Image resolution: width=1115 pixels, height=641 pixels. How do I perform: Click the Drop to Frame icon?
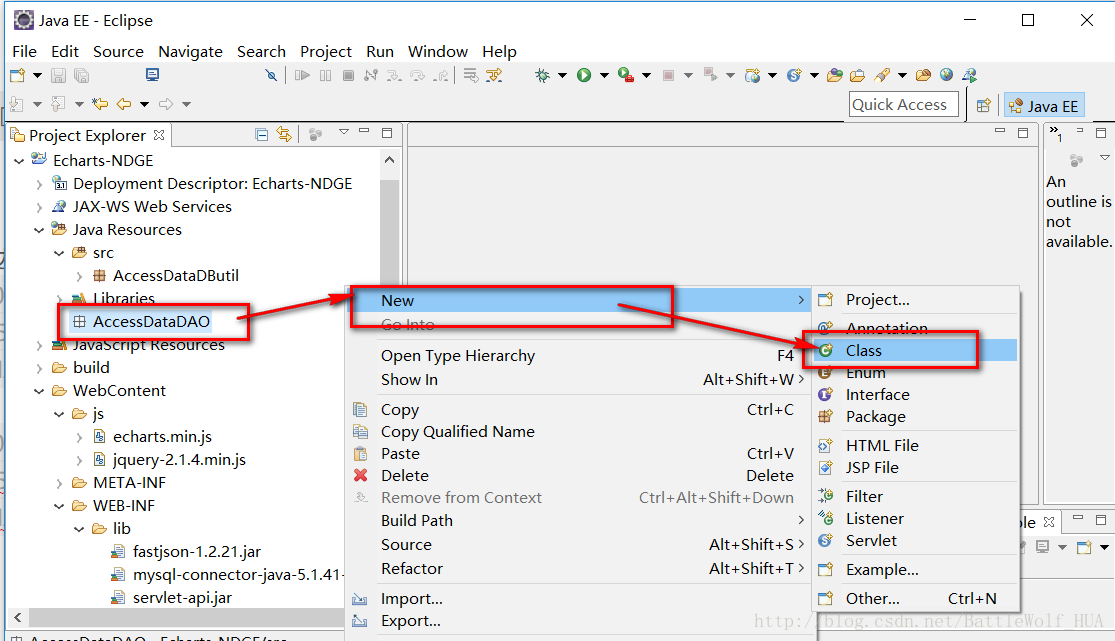(471, 75)
